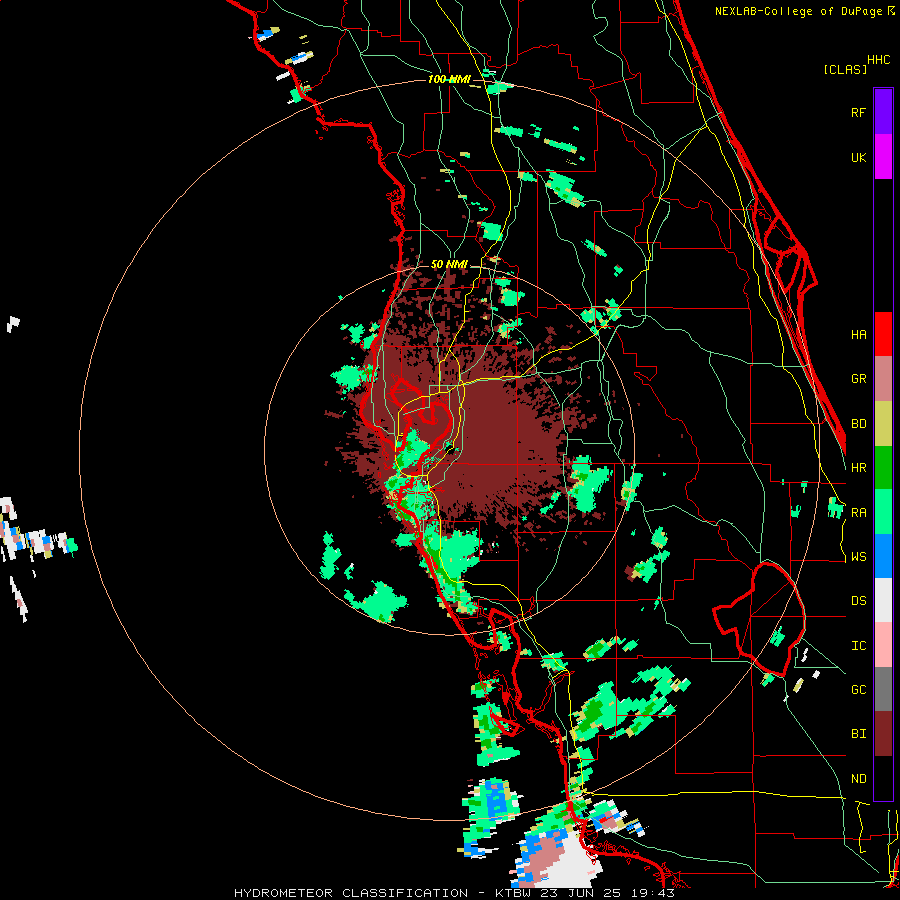Click the "RF" legend label
900x900 pixels.
tap(858, 112)
